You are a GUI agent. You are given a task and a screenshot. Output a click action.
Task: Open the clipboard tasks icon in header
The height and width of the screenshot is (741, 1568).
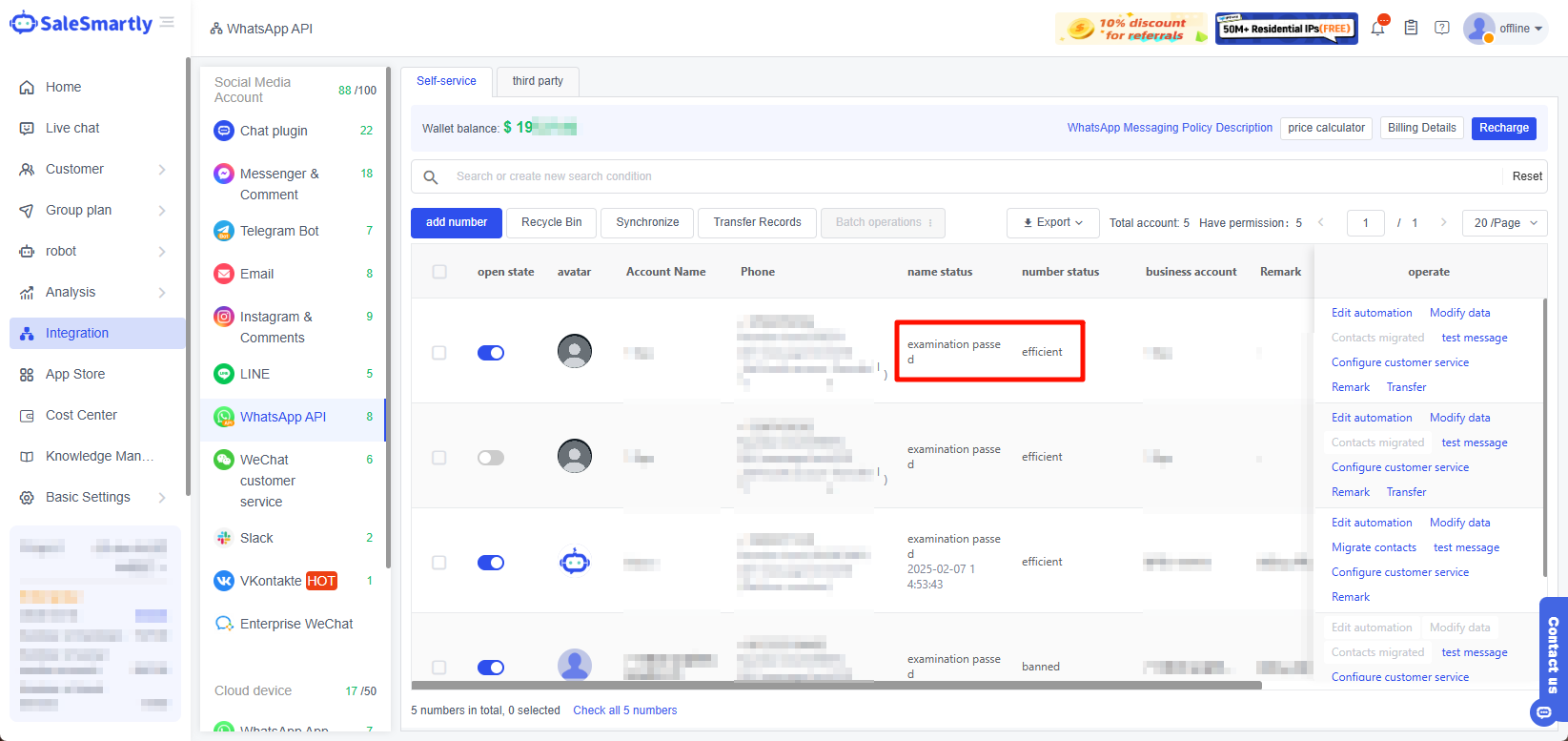pyautogui.click(x=1411, y=28)
